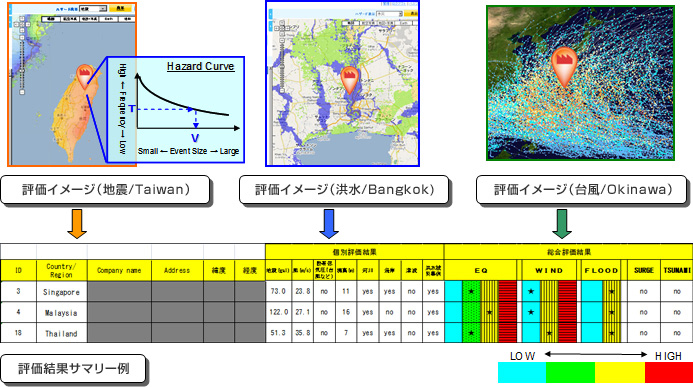
Task: Click the 評価結果サマリー例 label box
Action: (73, 369)
